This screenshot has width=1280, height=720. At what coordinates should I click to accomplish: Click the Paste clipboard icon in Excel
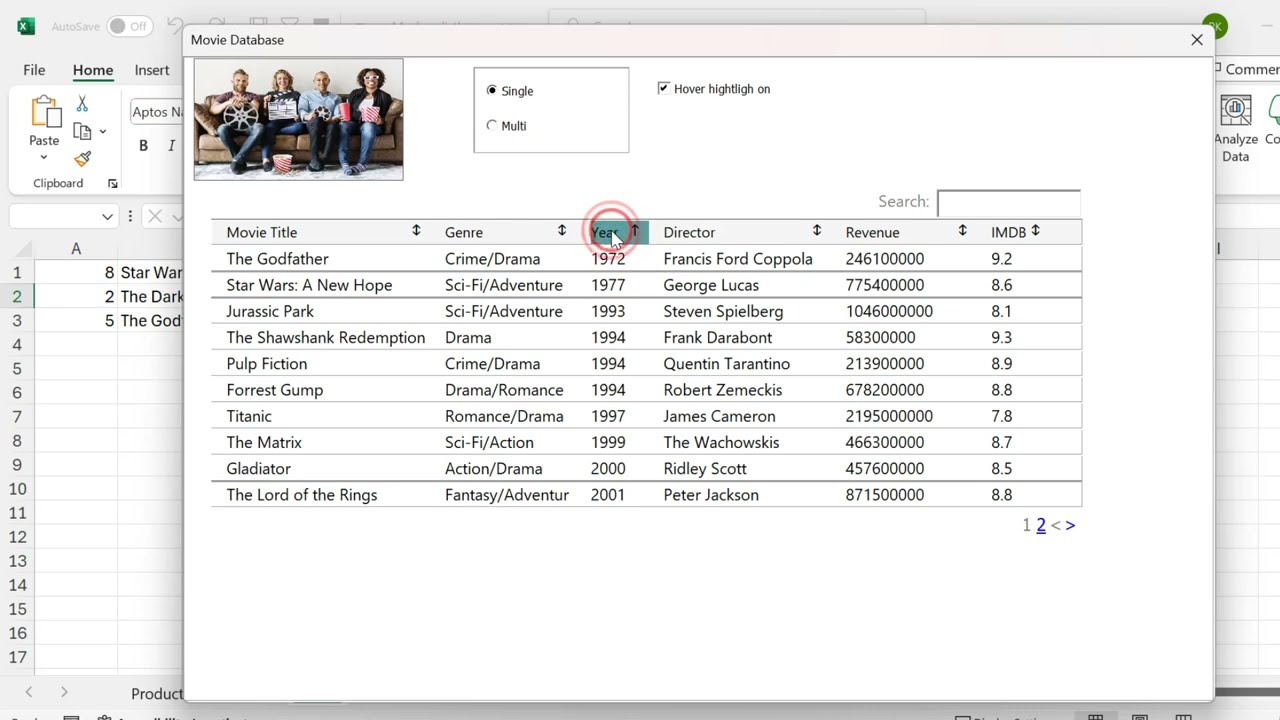coord(45,112)
